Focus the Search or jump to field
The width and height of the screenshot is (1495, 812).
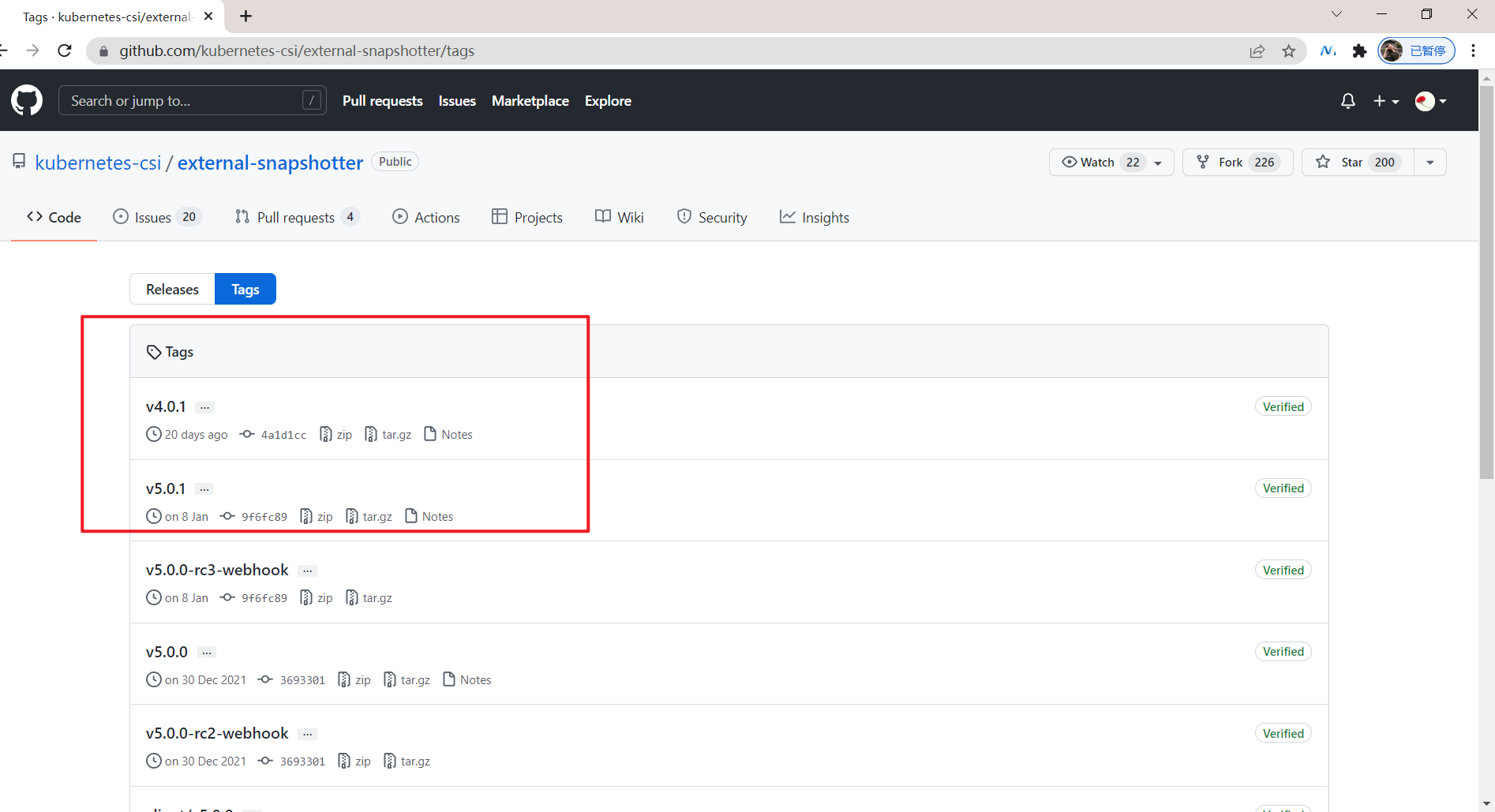pyautogui.click(x=193, y=100)
